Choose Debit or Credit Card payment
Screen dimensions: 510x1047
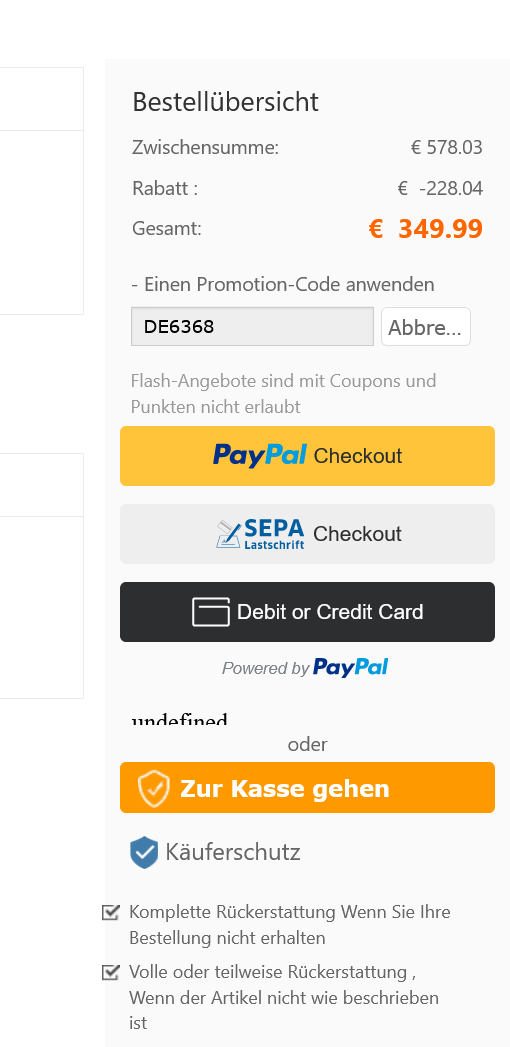[x=308, y=612]
